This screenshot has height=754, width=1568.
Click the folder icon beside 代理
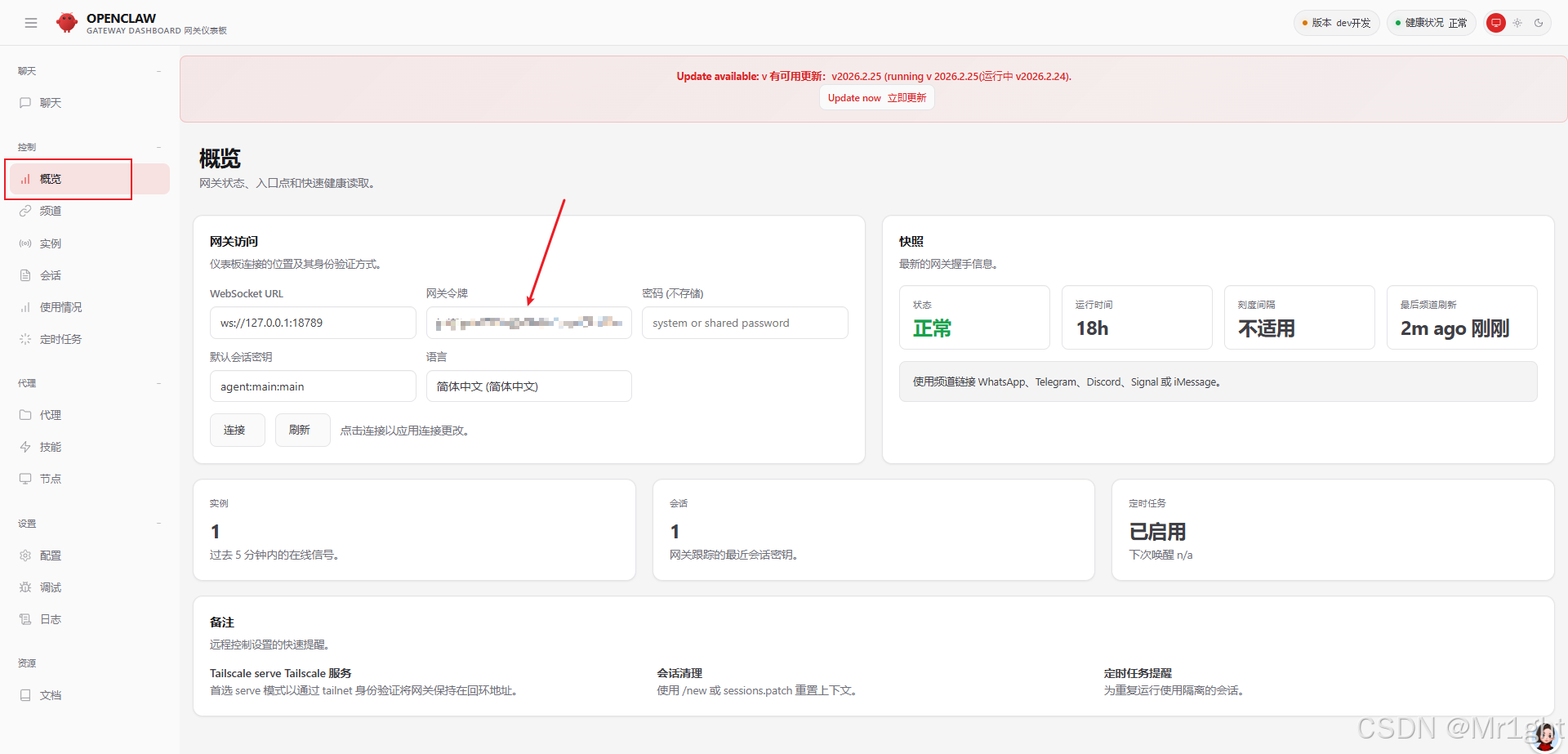point(25,415)
